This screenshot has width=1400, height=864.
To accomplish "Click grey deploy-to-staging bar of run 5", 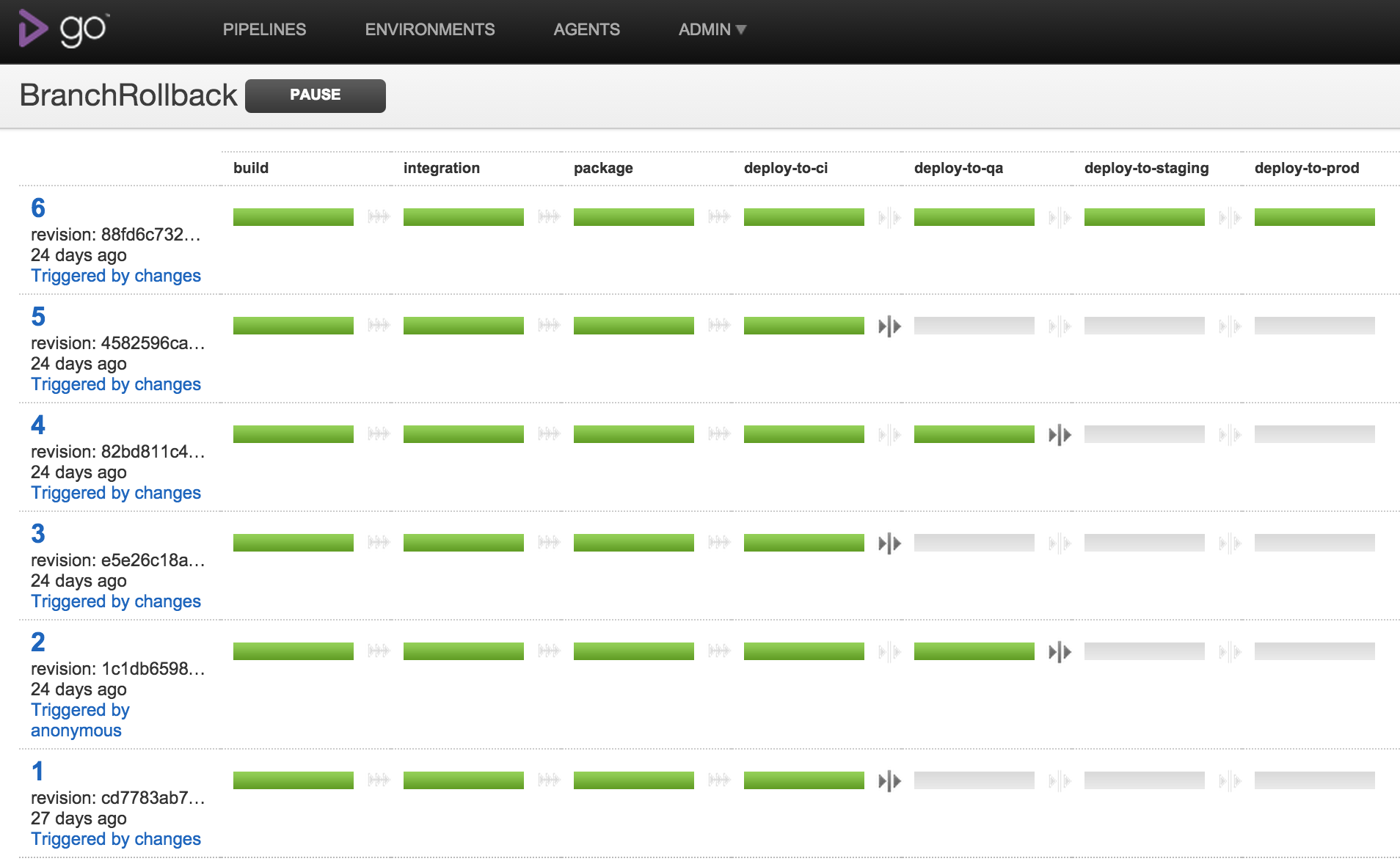I will [1144, 326].
